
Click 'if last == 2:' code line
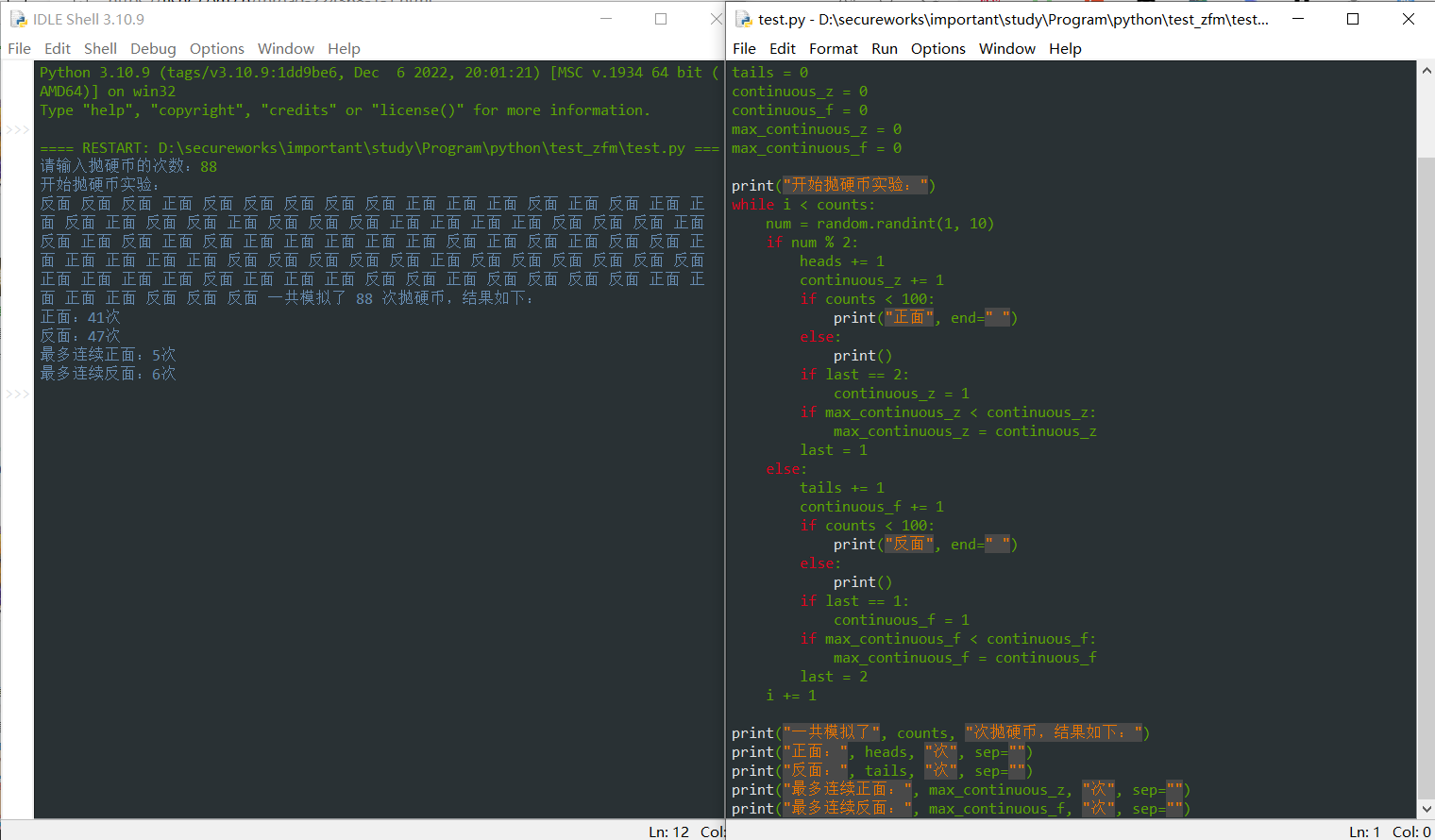tap(854, 375)
